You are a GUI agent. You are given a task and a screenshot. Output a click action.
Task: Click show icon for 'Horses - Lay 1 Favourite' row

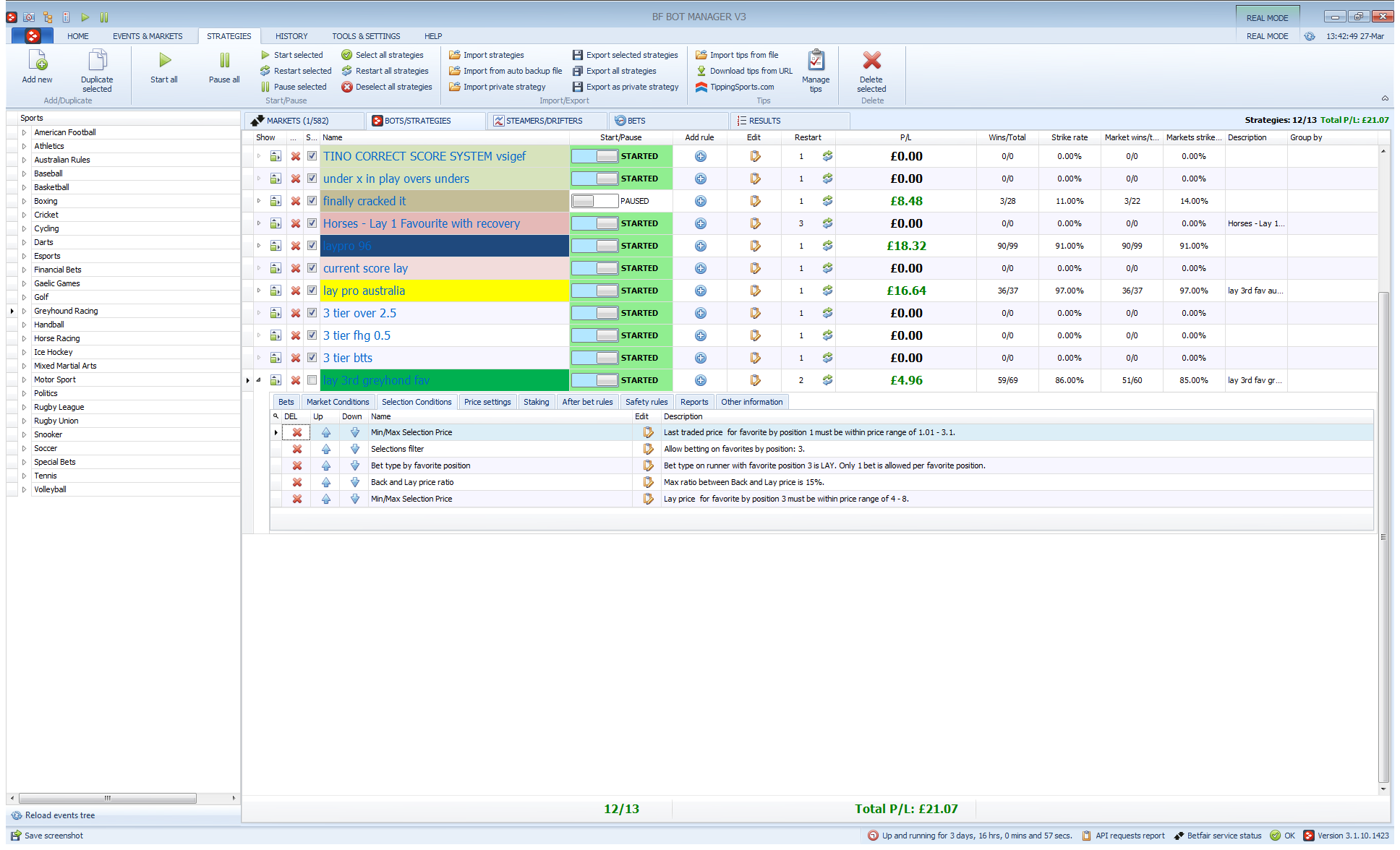pos(276,223)
